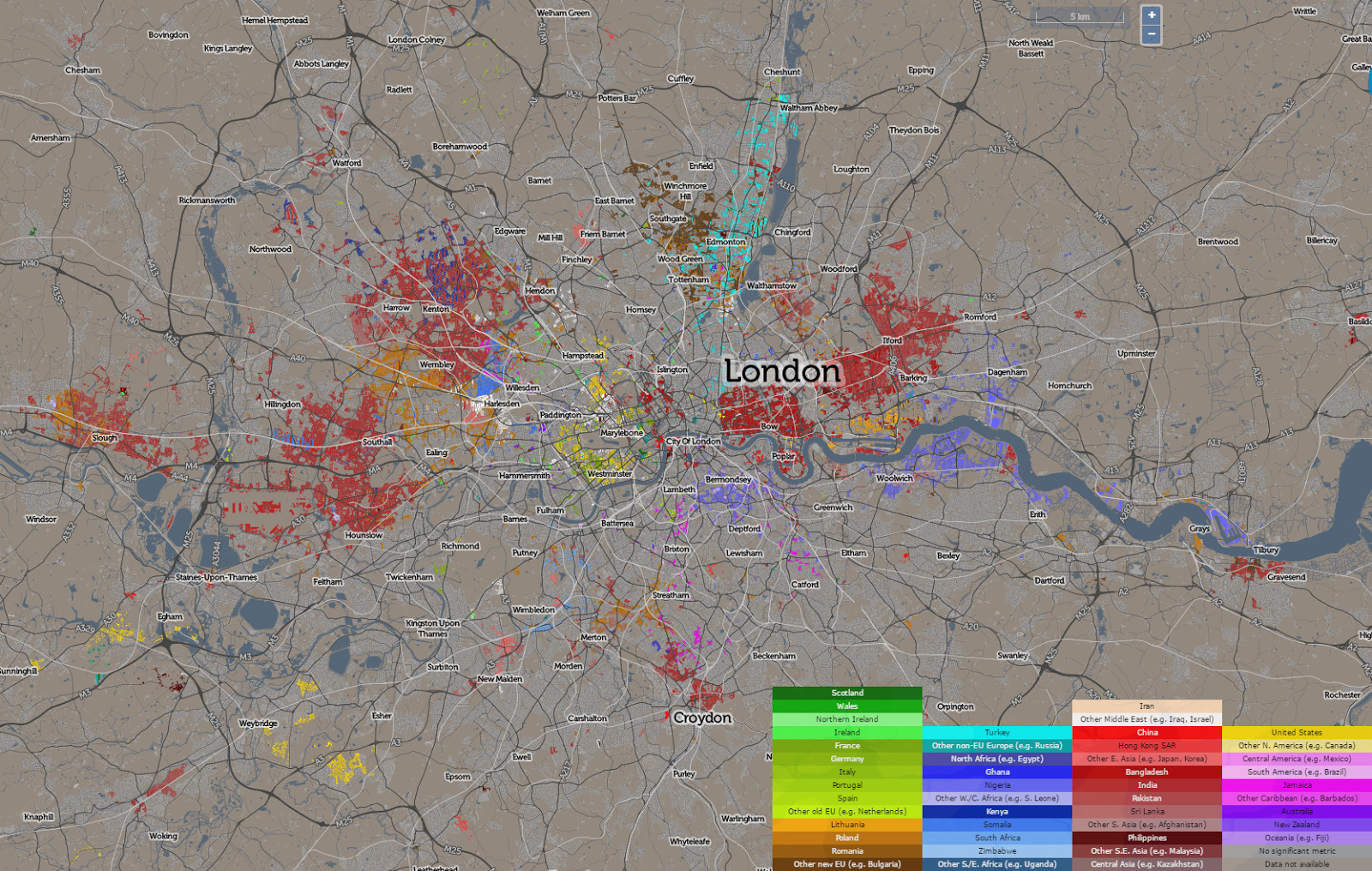Screen dimensions: 1372x871
Task: Zoom out with the minus button
Action: [1152, 34]
